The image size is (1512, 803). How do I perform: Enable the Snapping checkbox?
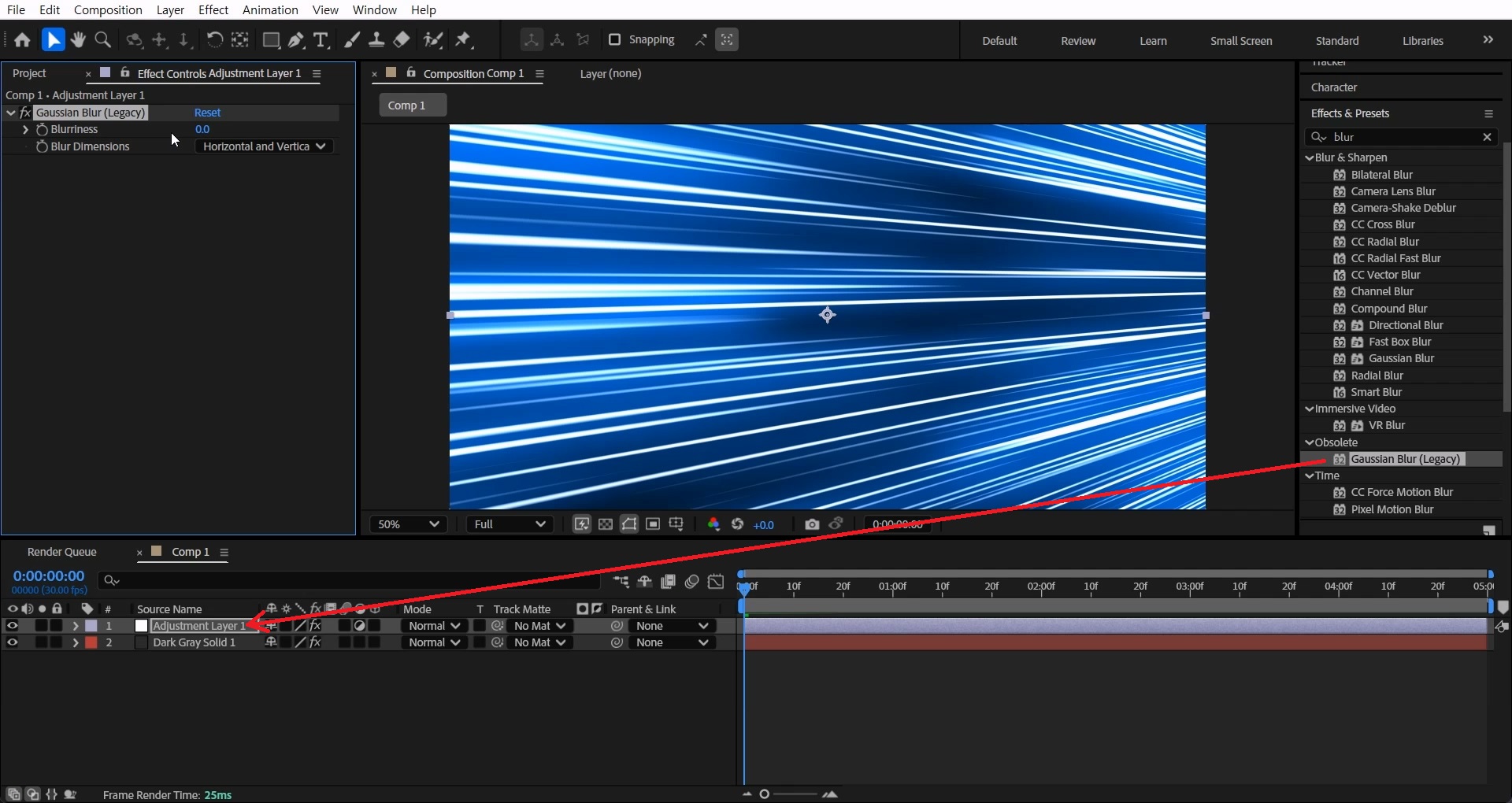tap(615, 39)
